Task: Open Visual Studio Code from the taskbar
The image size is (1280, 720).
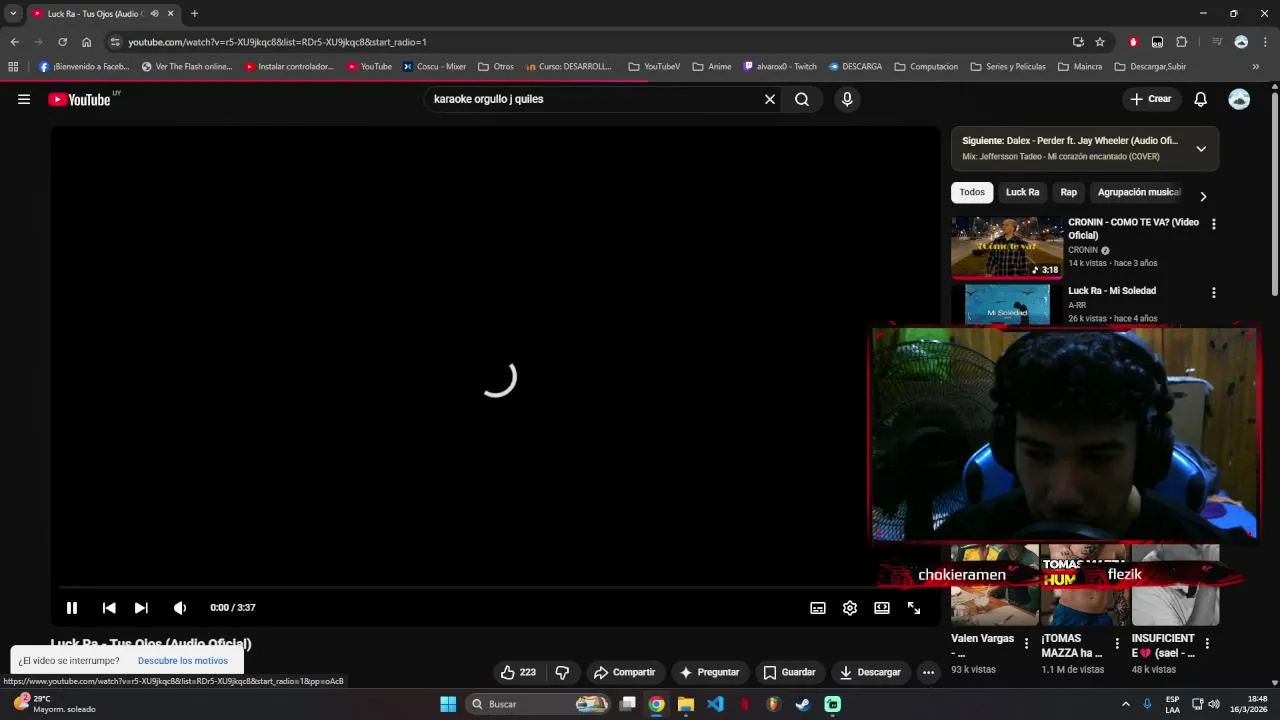Action: click(715, 704)
